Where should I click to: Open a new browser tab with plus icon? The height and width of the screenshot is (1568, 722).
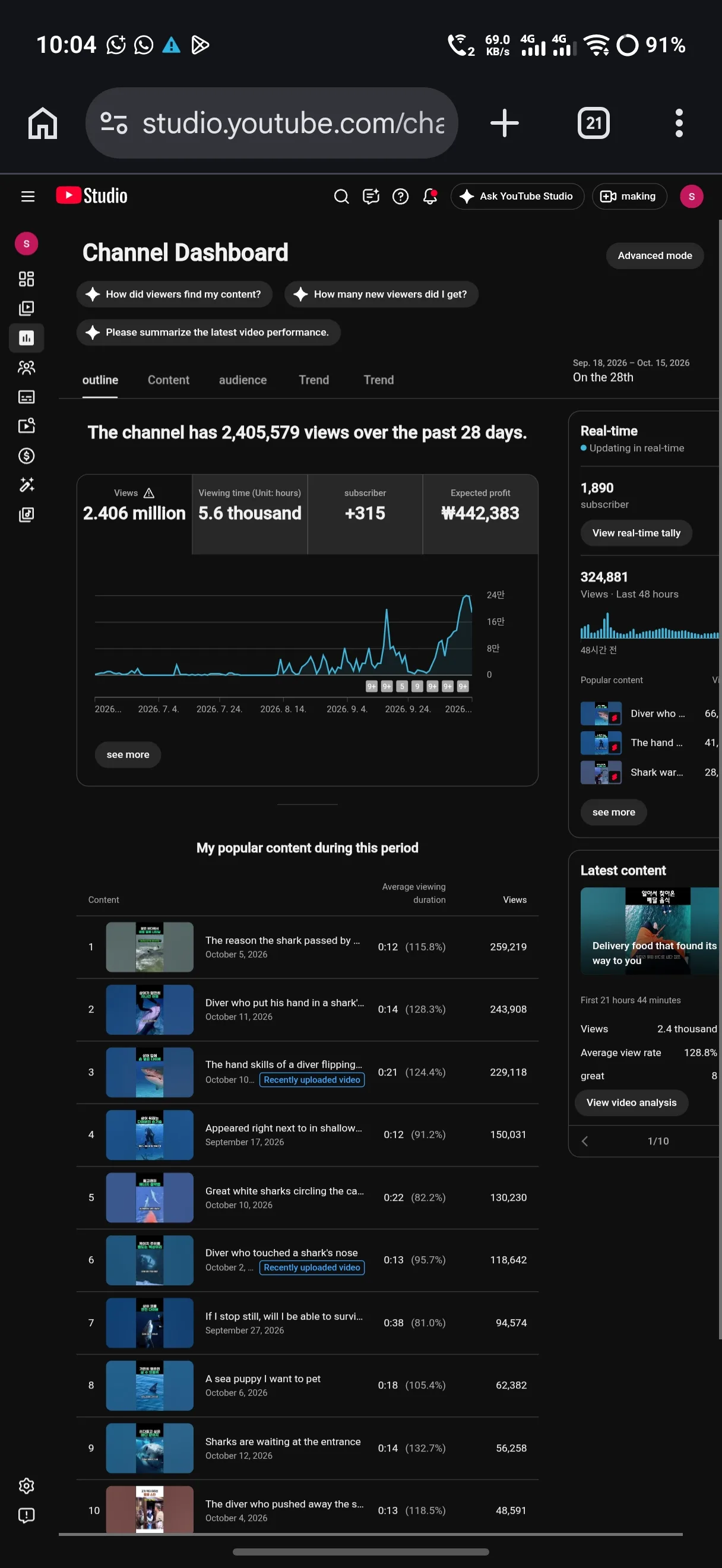504,123
